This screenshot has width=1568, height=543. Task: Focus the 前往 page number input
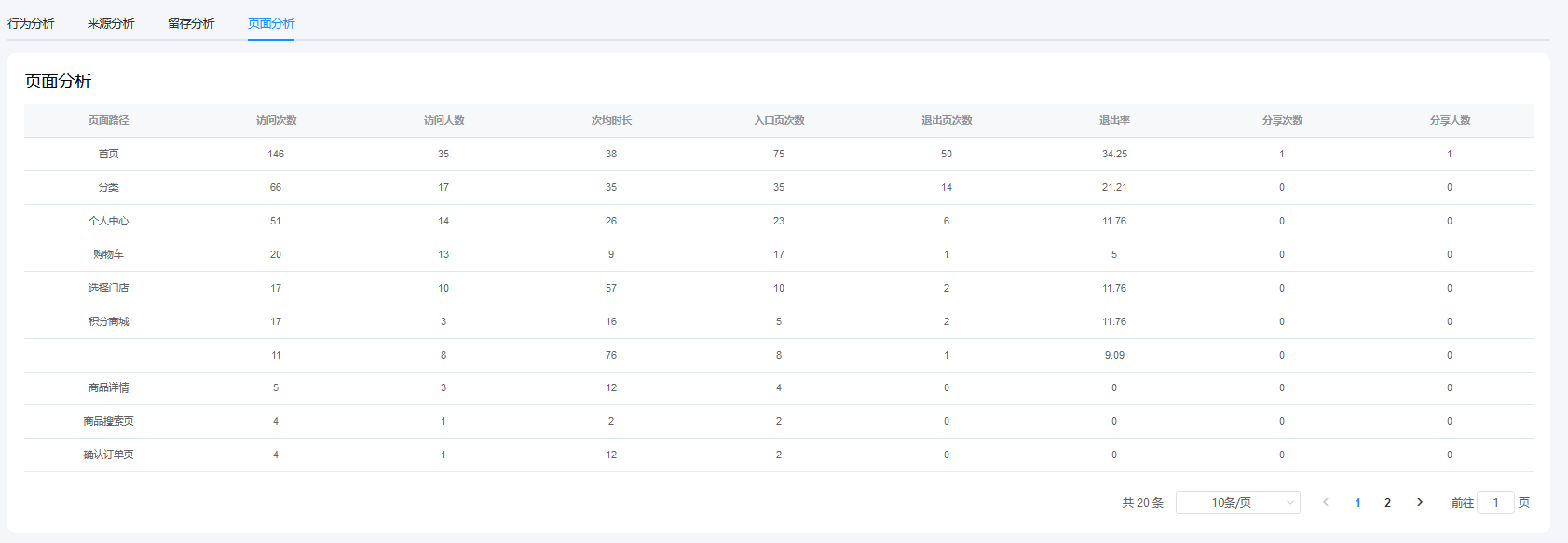[x=1495, y=502]
